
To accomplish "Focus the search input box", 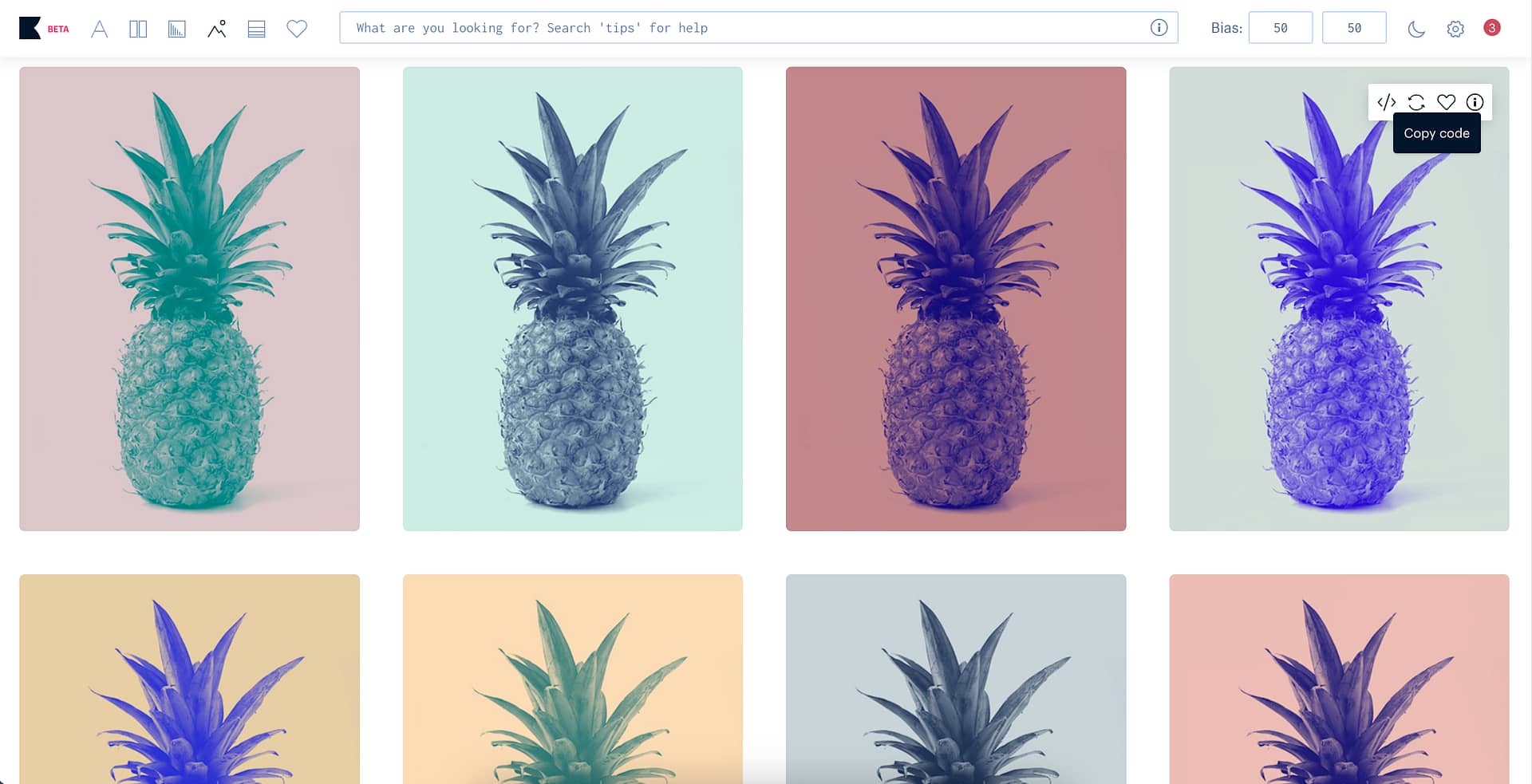I will pyautogui.click(x=758, y=28).
